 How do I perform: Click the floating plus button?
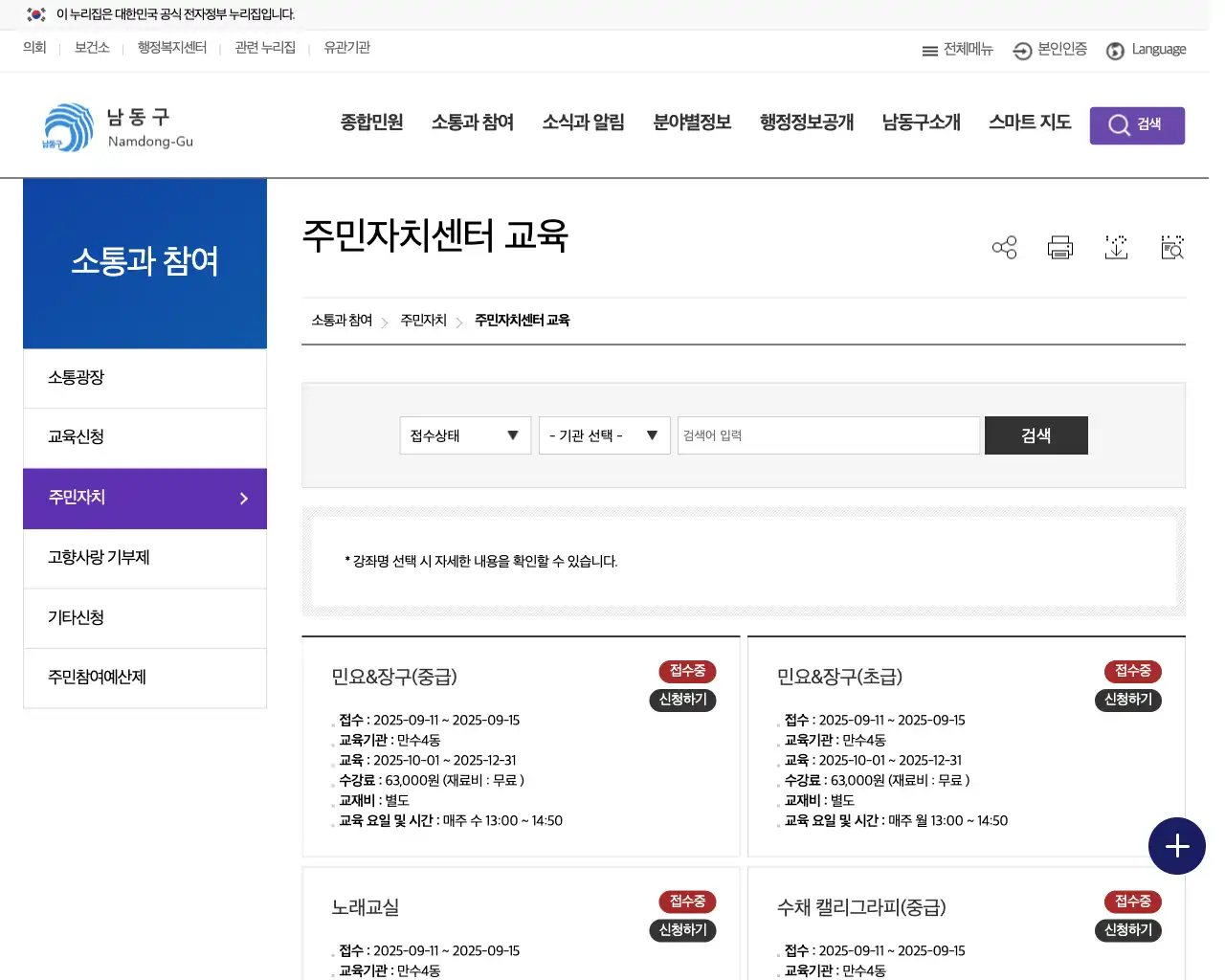(1176, 846)
